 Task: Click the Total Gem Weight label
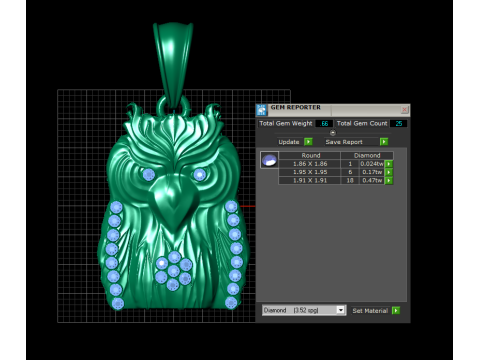[286, 124]
